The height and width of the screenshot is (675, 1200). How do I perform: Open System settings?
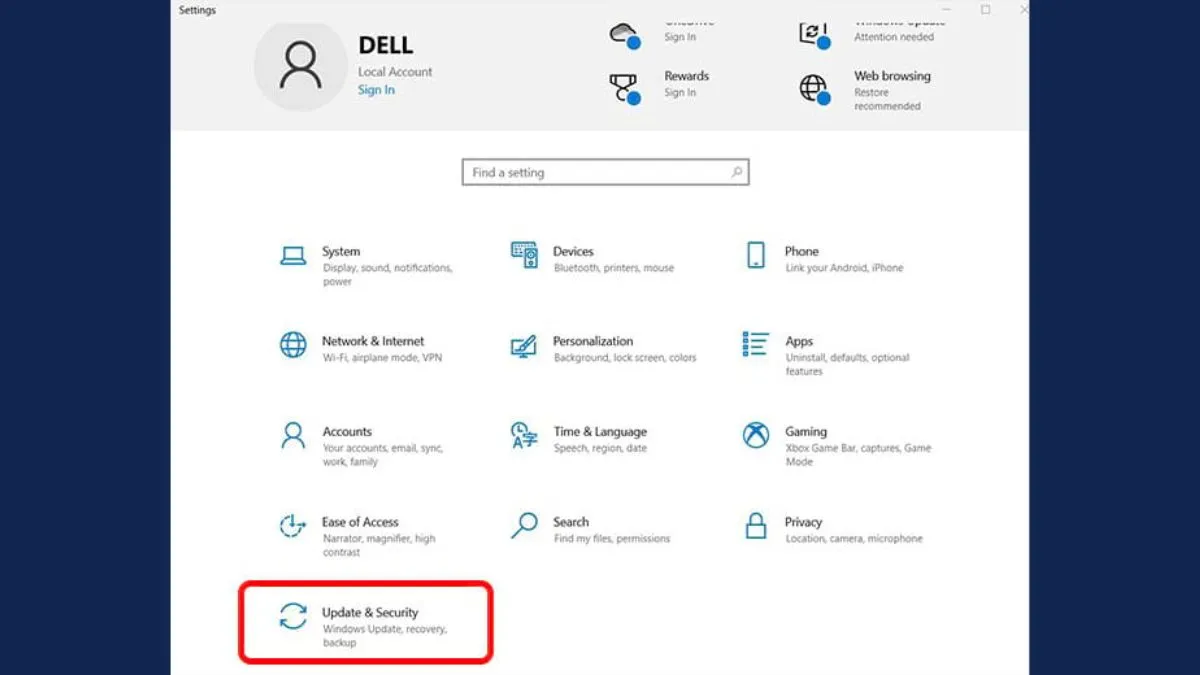340,258
